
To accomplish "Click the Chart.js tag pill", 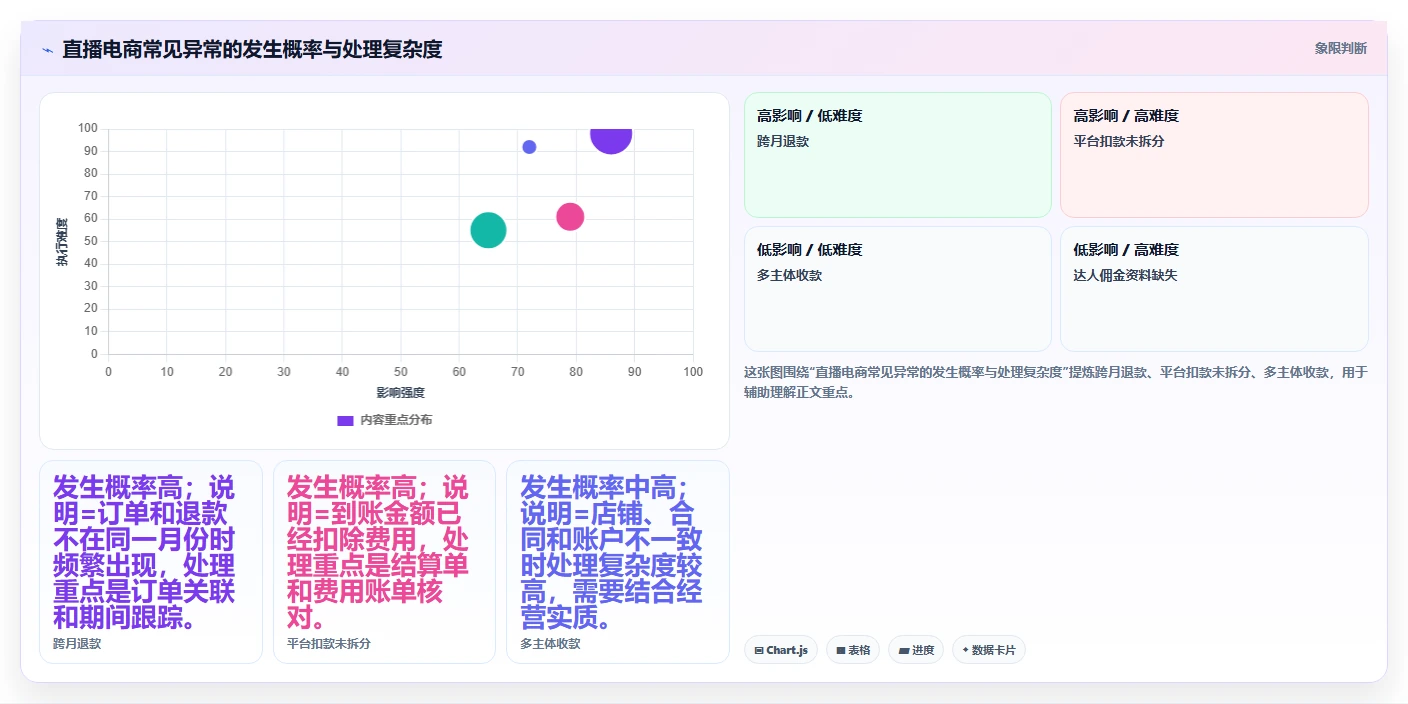I will point(781,650).
